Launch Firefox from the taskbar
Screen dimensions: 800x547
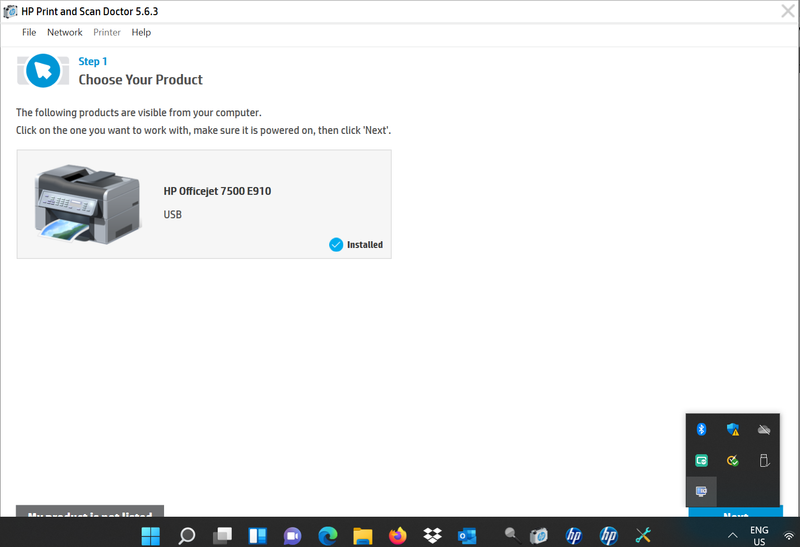pyautogui.click(x=397, y=535)
